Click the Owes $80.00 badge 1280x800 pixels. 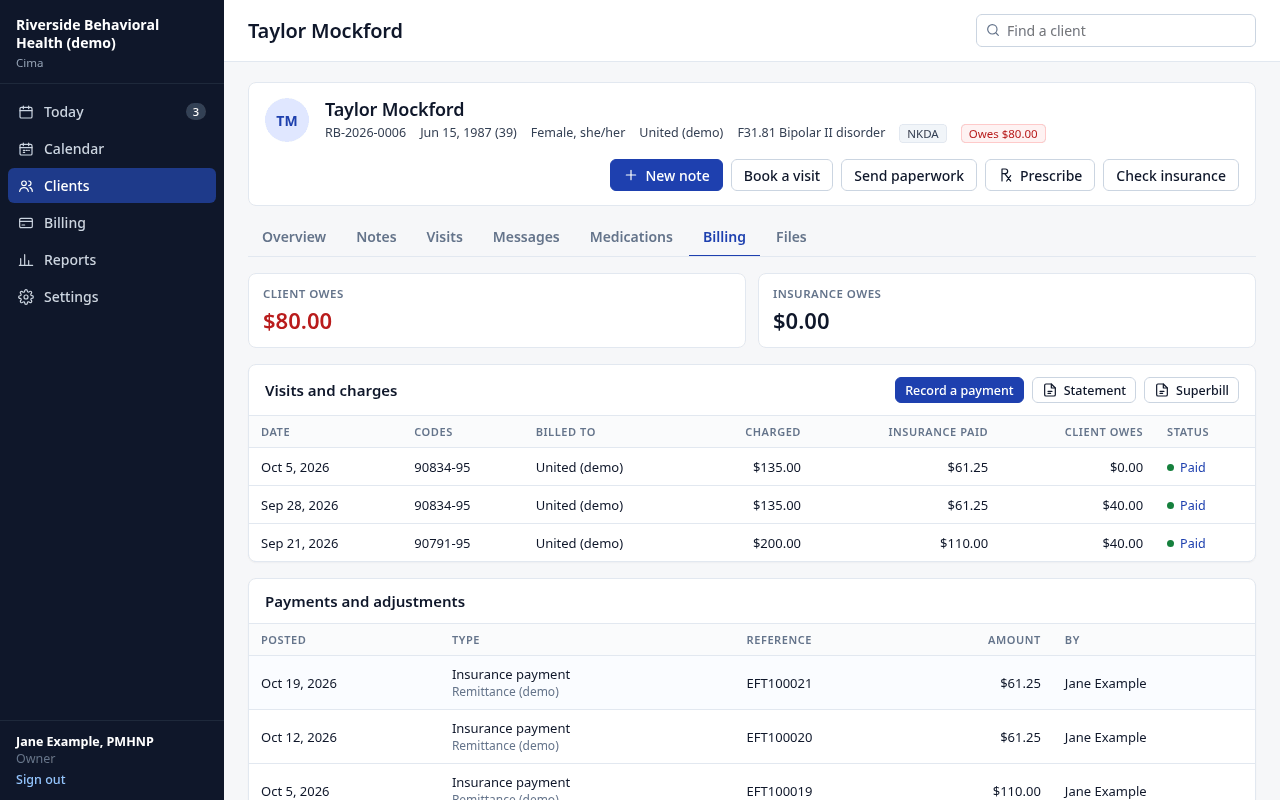pos(1003,133)
